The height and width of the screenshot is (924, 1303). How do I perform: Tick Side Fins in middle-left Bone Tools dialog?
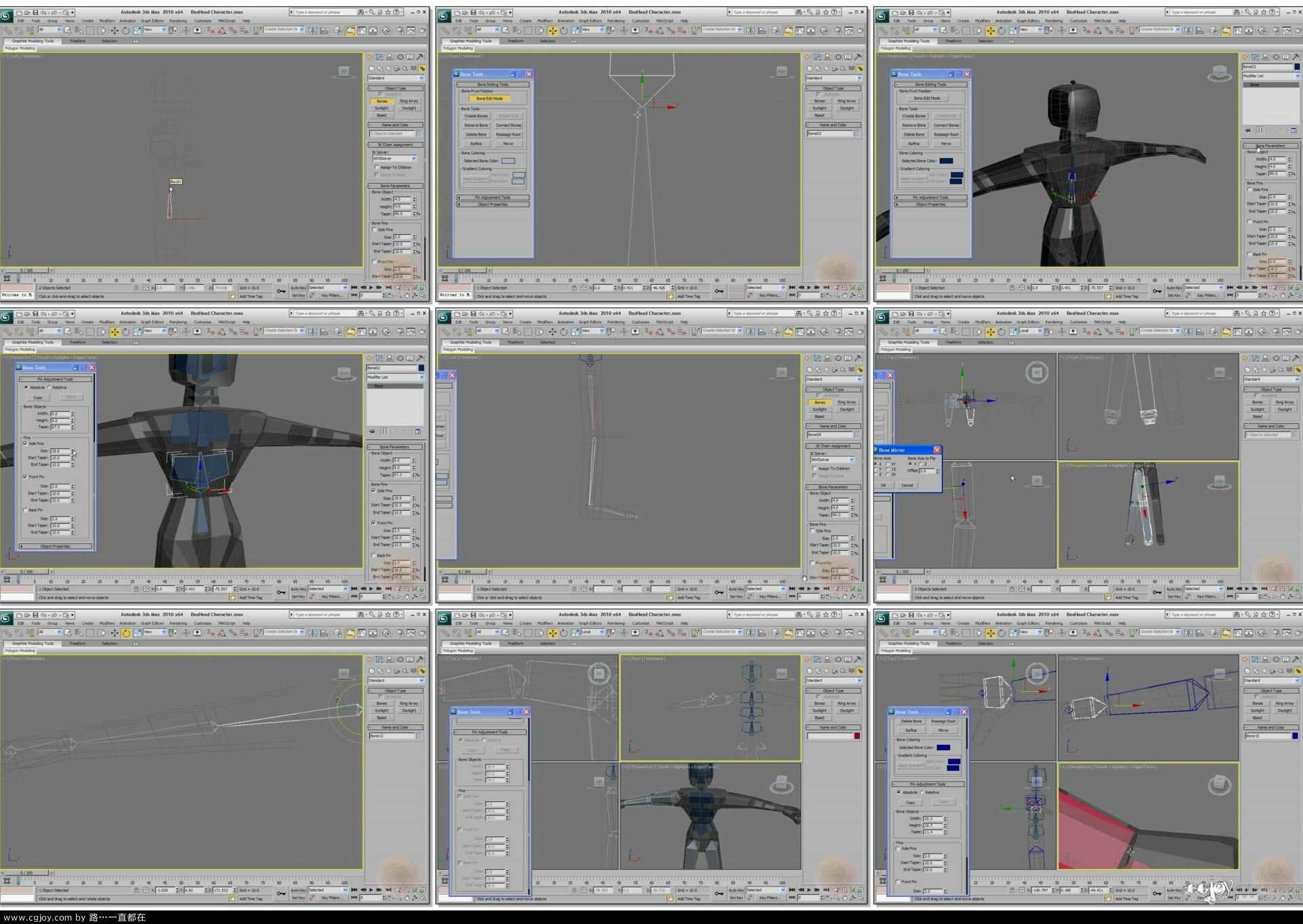click(x=25, y=444)
